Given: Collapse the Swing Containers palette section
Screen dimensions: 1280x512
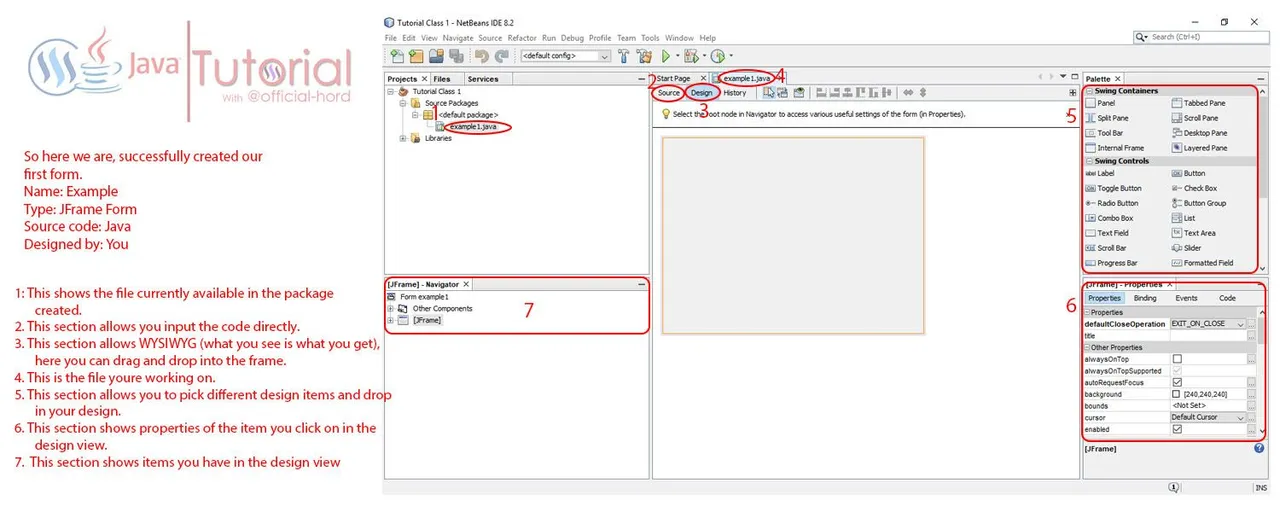Looking at the screenshot, I should (1089, 91).
